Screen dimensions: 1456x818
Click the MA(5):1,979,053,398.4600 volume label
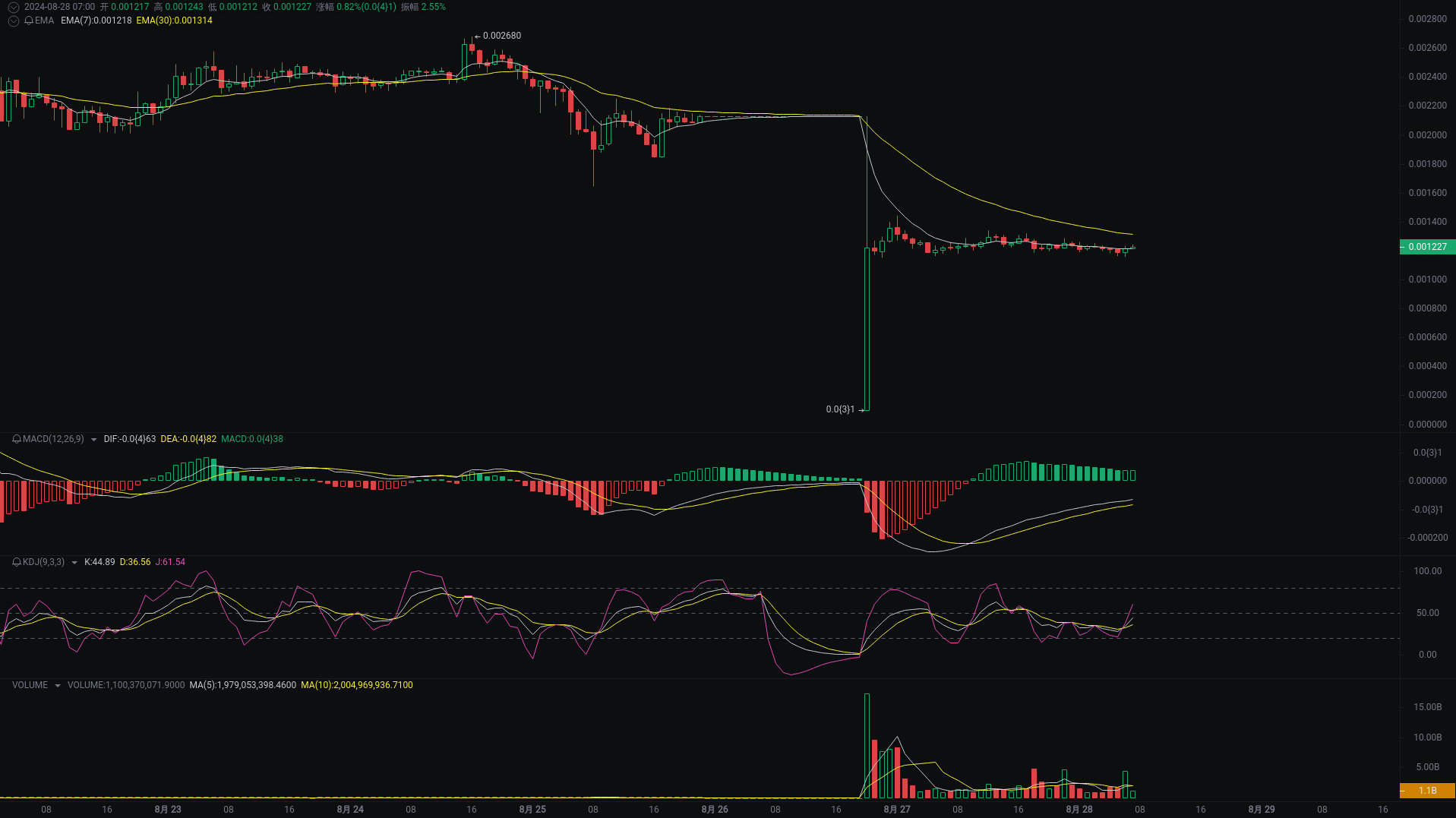[x=243, y=685]
